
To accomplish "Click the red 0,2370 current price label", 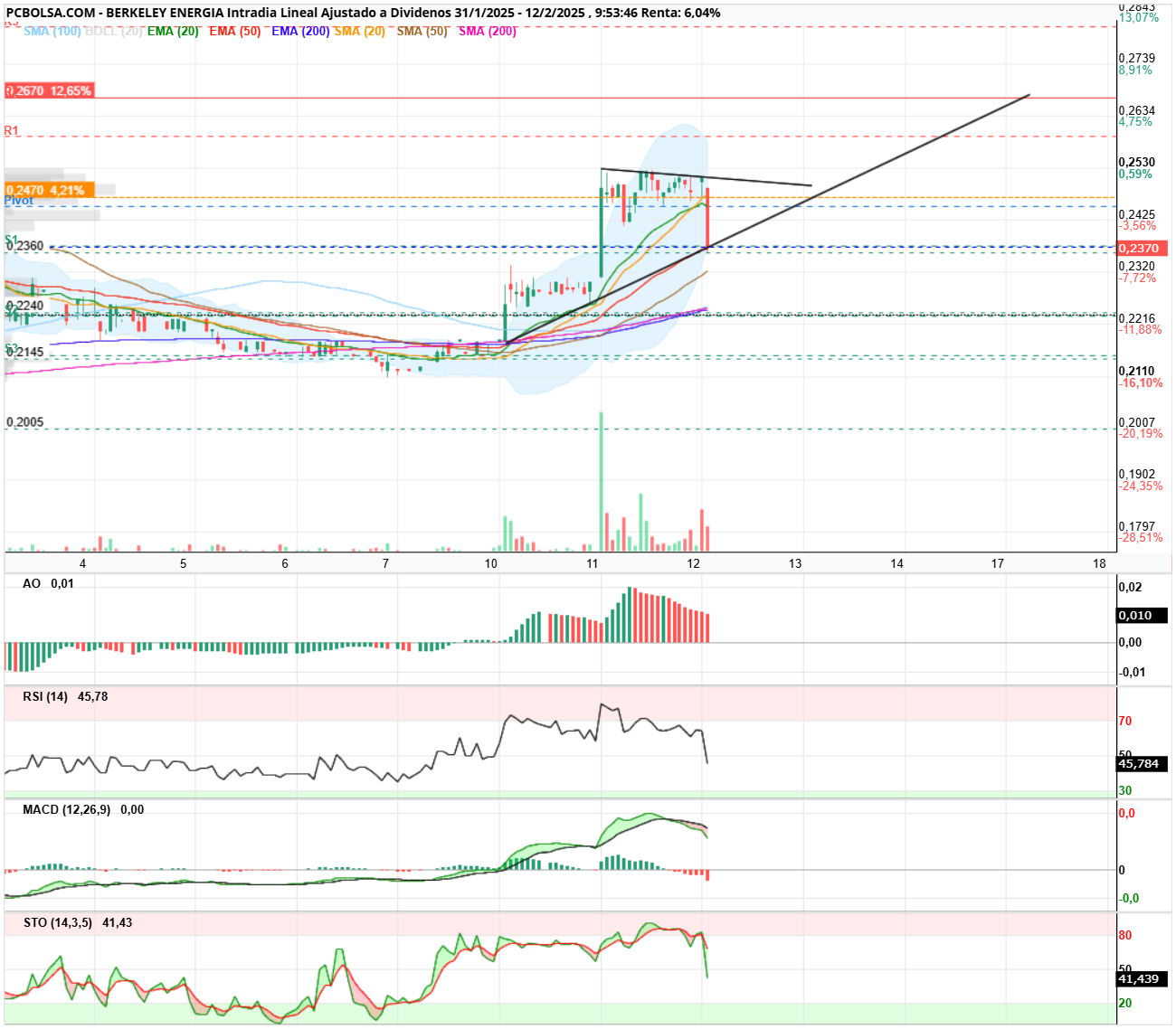I will point(1143,249).
